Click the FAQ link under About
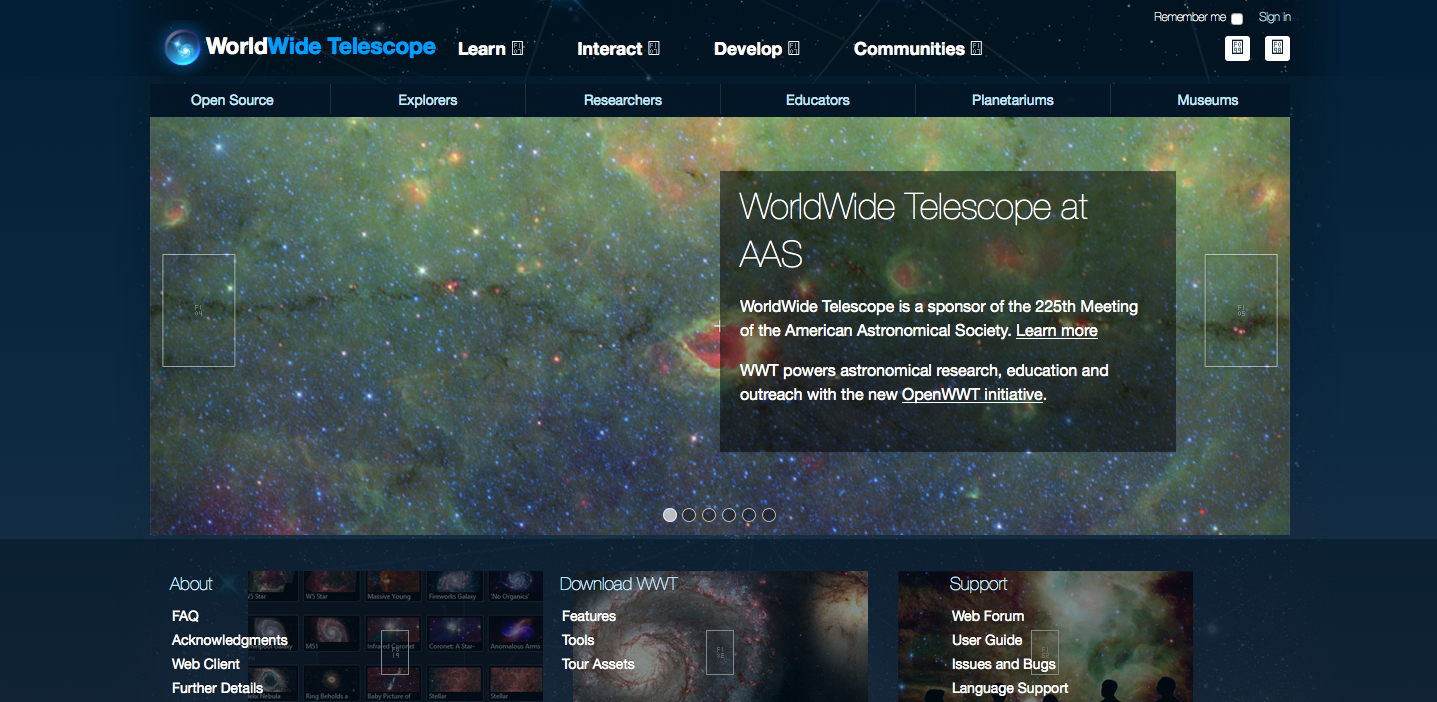This screenshot has height=702, width=1437. 184,616
